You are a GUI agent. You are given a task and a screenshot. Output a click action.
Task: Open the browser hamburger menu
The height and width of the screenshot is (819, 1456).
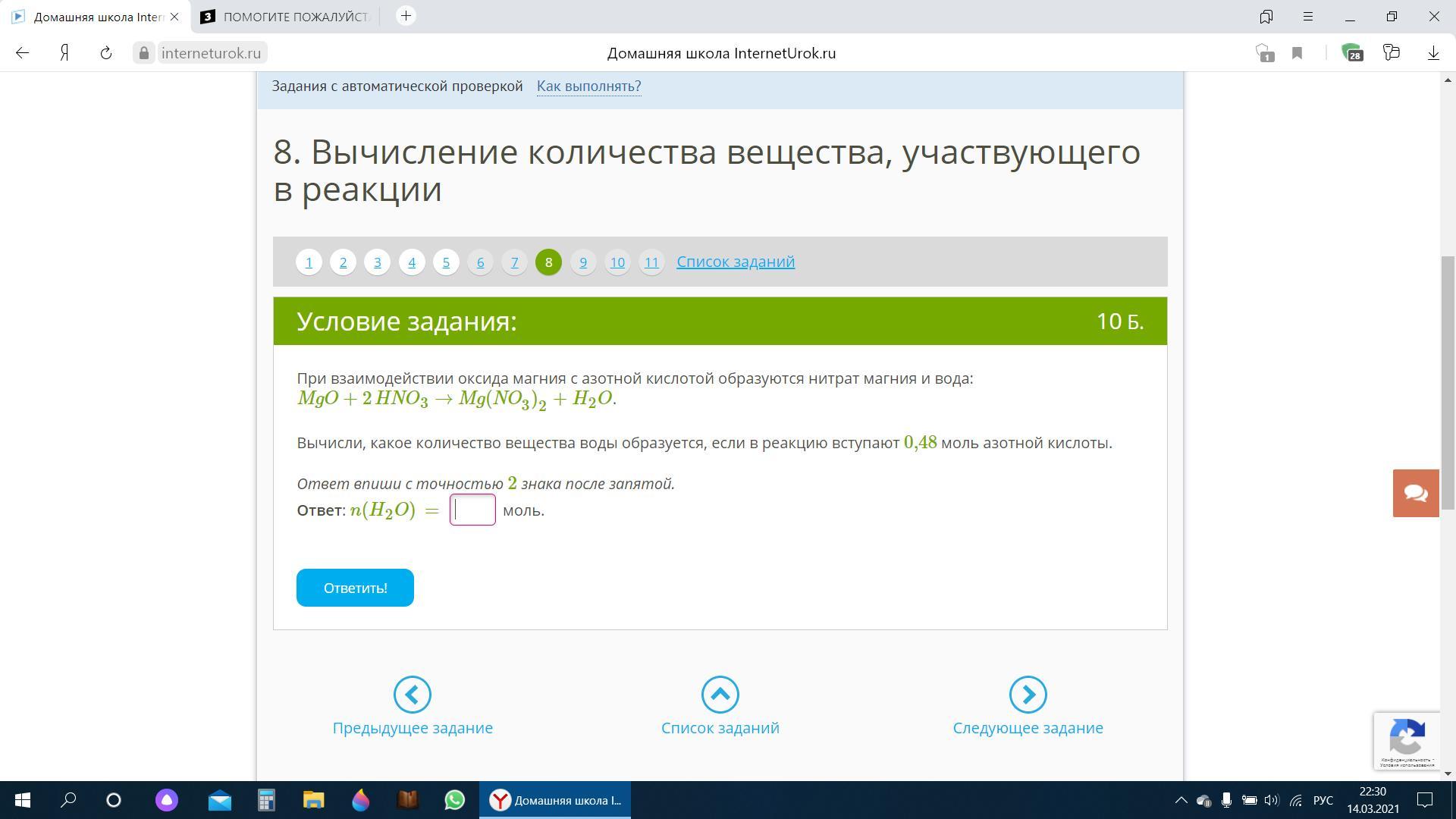pos(1308,16)
